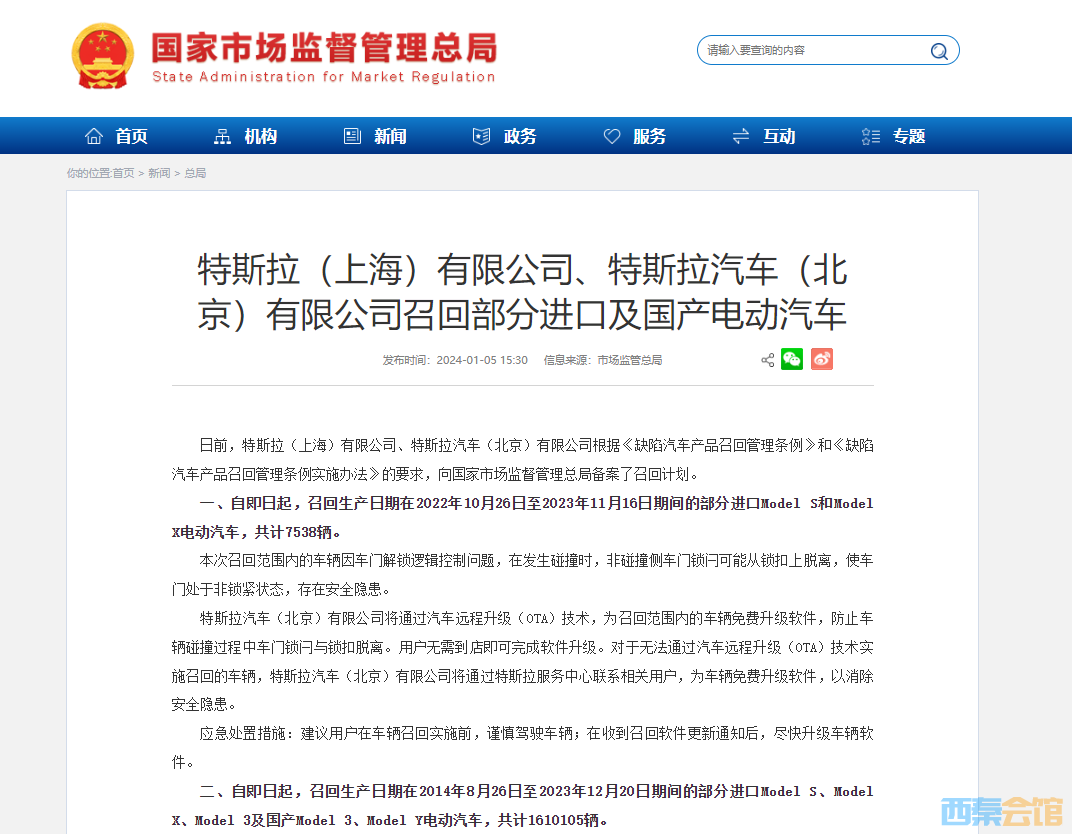The width and height of the screenshot is (1072, 834).
Task: Click the house icon beside 首页
Action: pos(94,136)
